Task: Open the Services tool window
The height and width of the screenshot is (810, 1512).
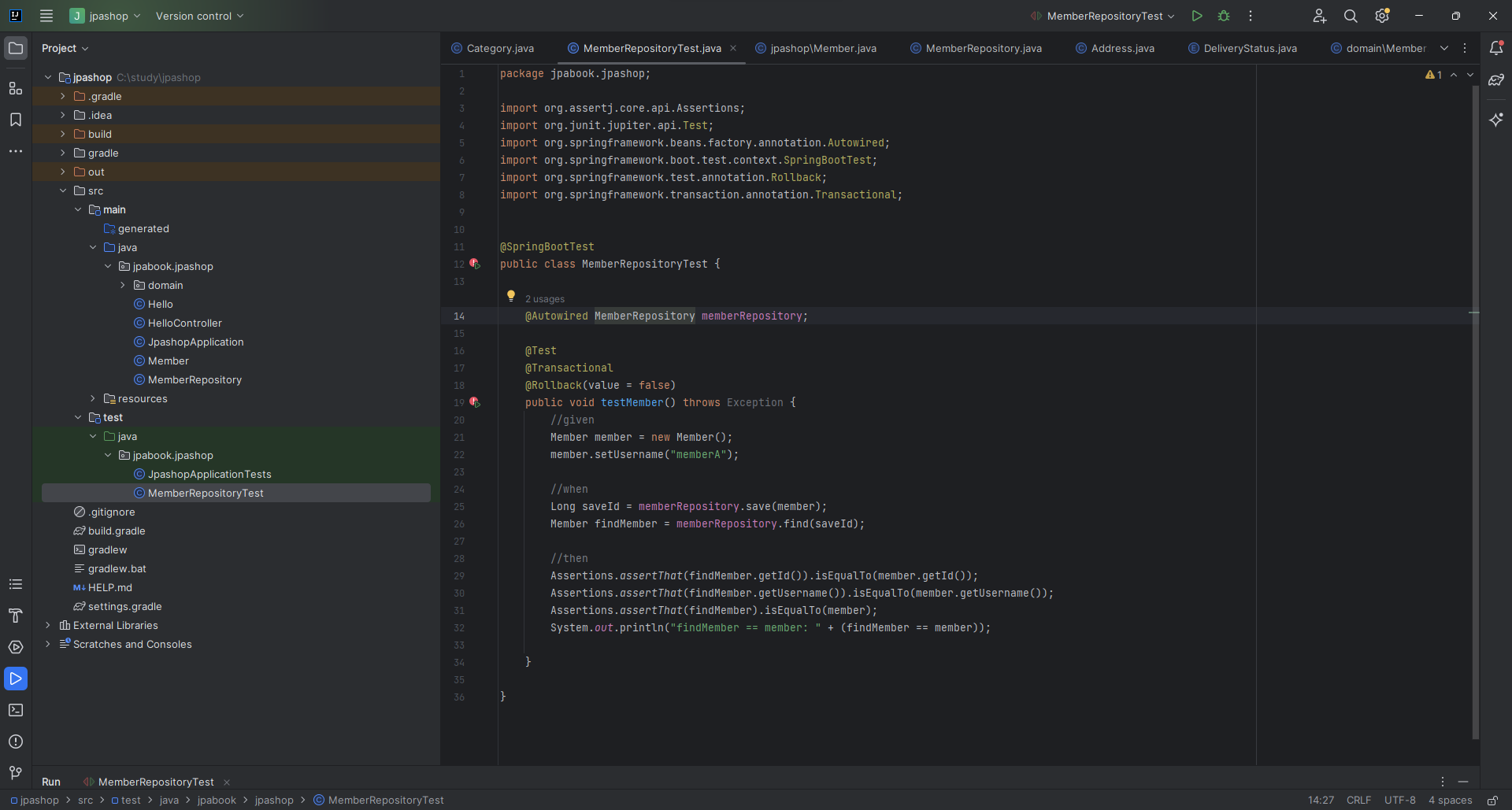Action: click(16, 647)
